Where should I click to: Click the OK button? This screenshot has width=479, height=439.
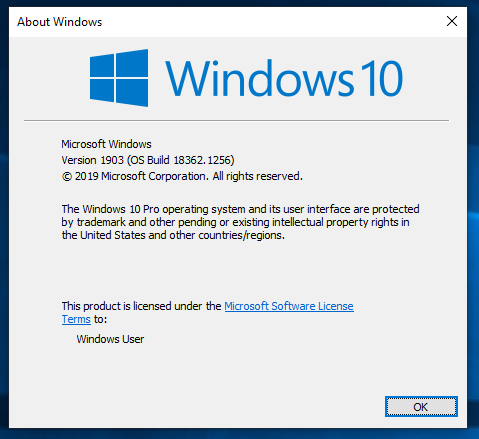click(x=421, y=406)
